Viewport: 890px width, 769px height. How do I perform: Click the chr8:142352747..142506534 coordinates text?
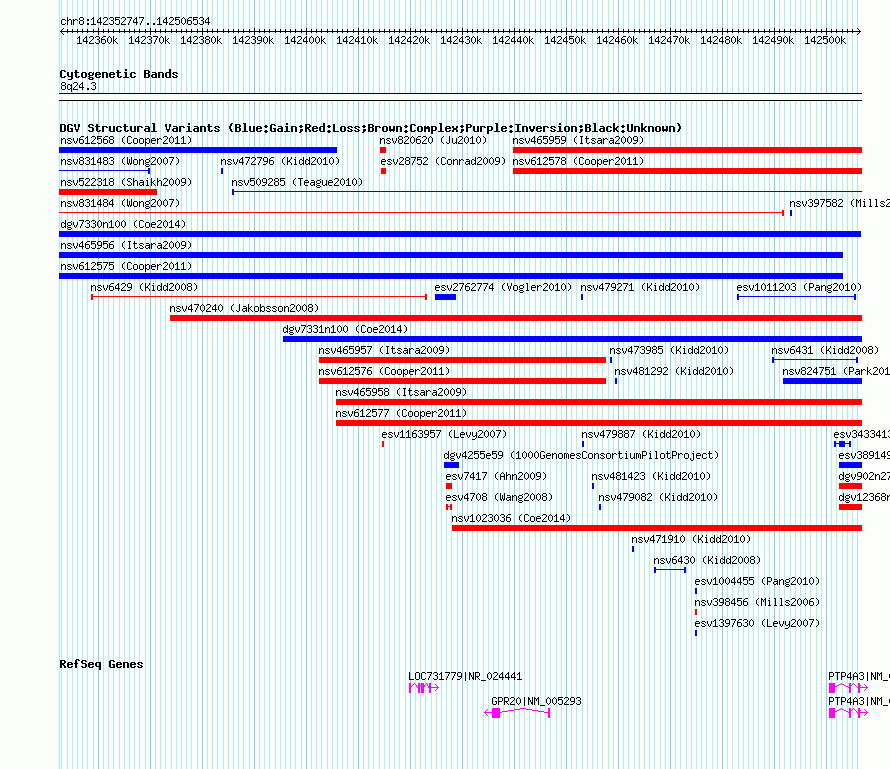[135, 21]
